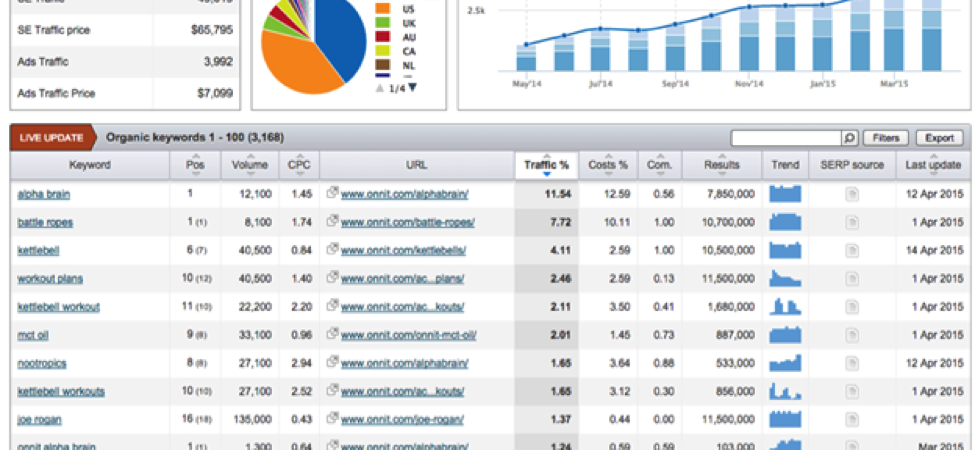Open external link icon in kettlebell workout row
The width and height of the screenshot is (975, 450).
tap(332, 305)
